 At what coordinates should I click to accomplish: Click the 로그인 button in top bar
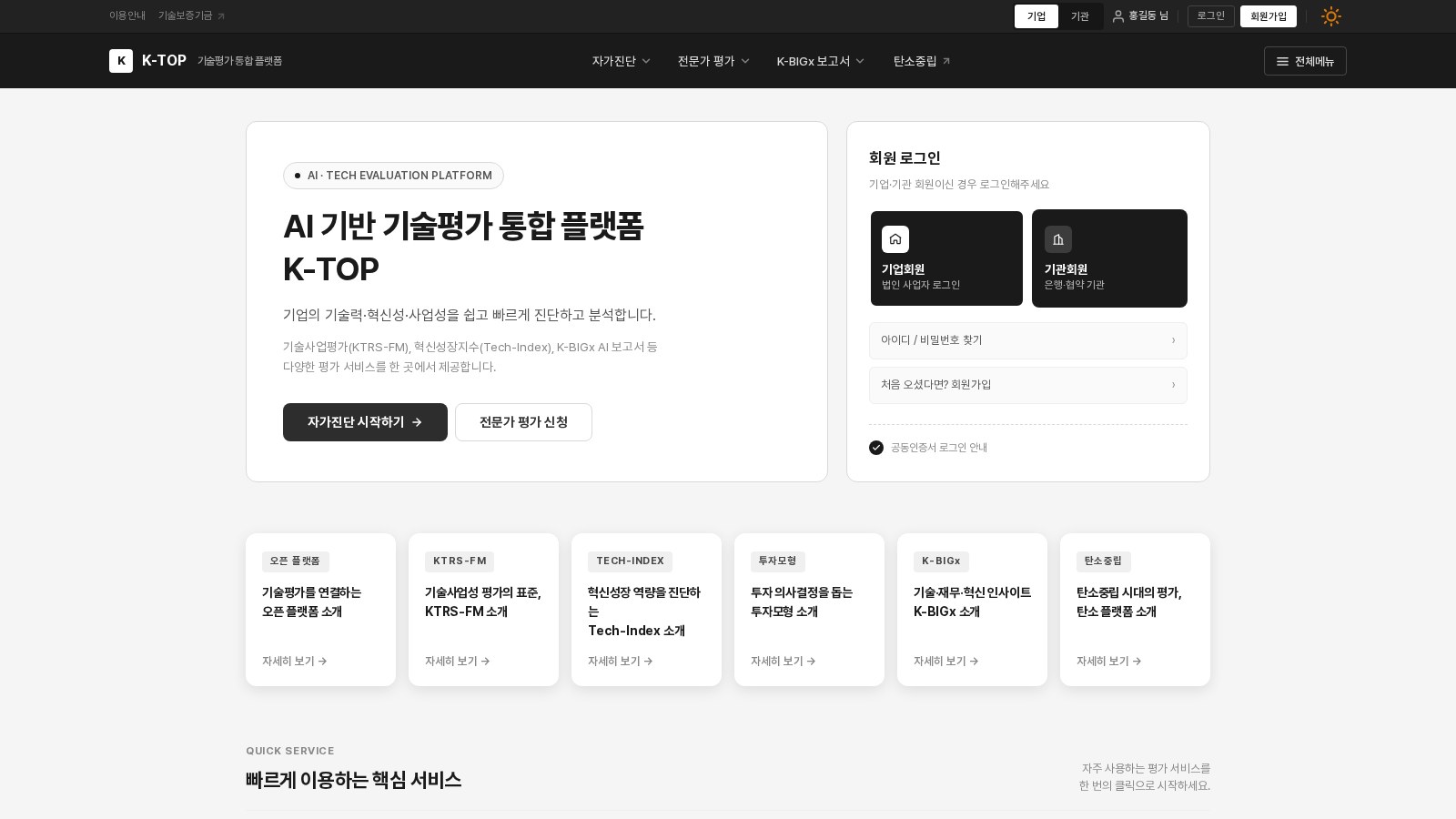(1211, 16)
